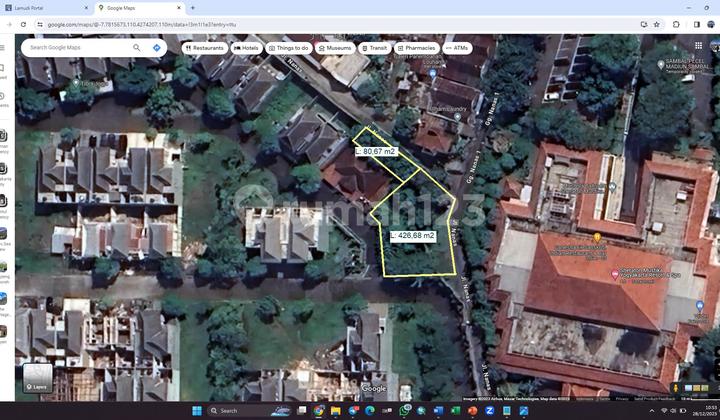Image resolution: width=720 pixels, height=420 pixels.
Task: Click the Wi-Fi icon in system tray
Action: (x=664, y=410)
